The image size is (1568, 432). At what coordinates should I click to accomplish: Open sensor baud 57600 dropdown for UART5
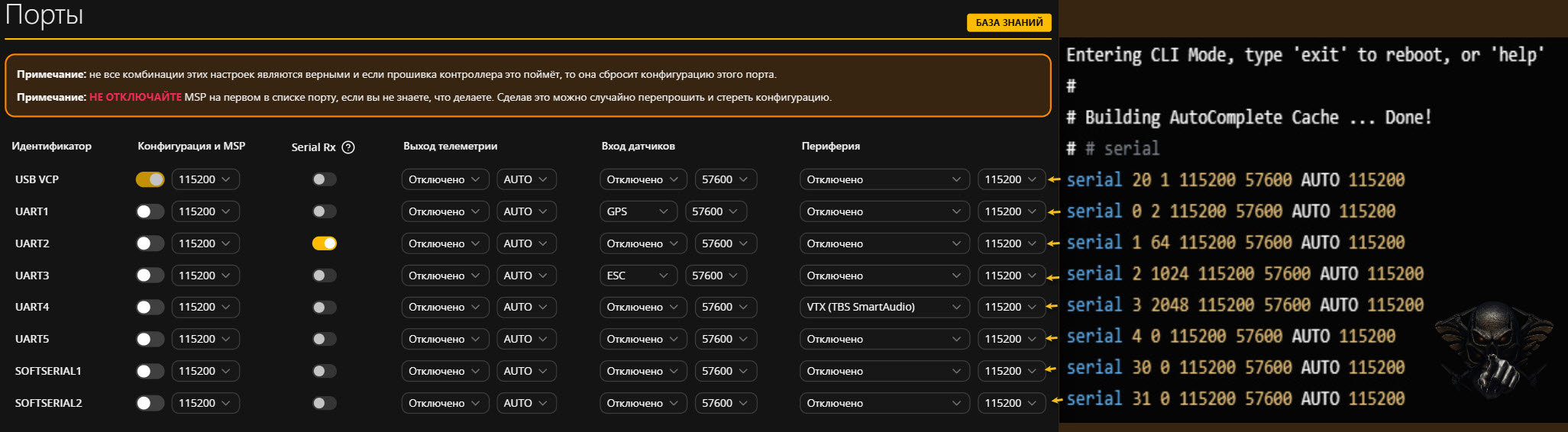726,339
